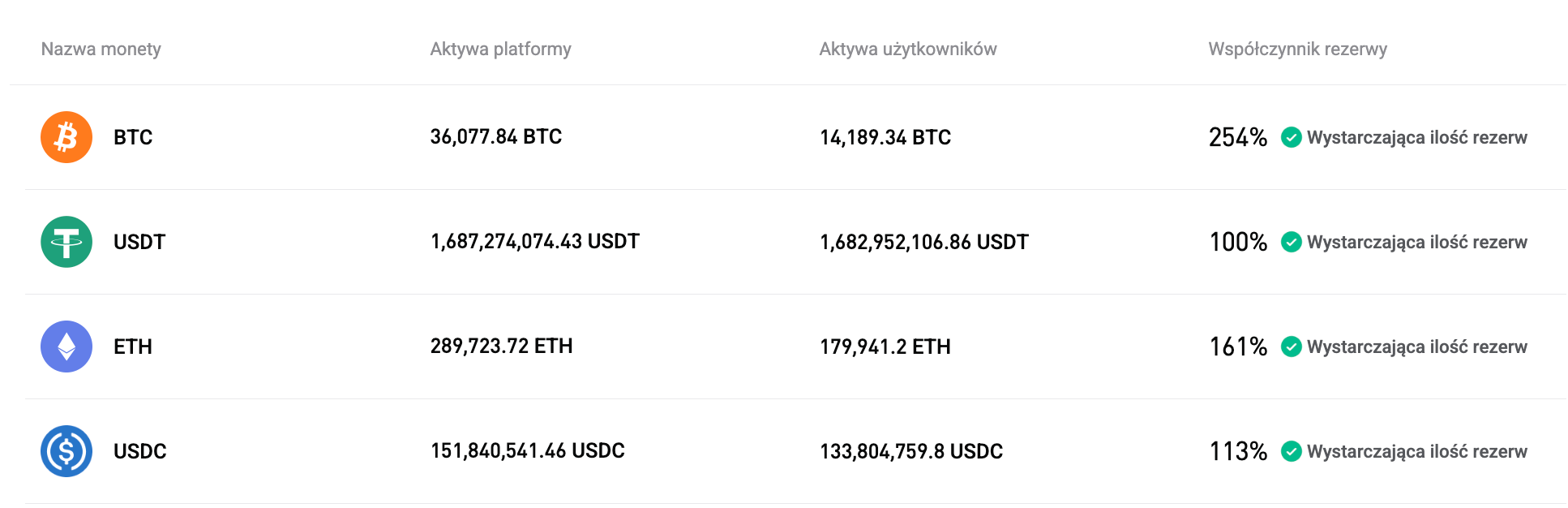Click the green checkmark in the USDT row
This screenshot has width=1568, height=508.
[1292, 242]
